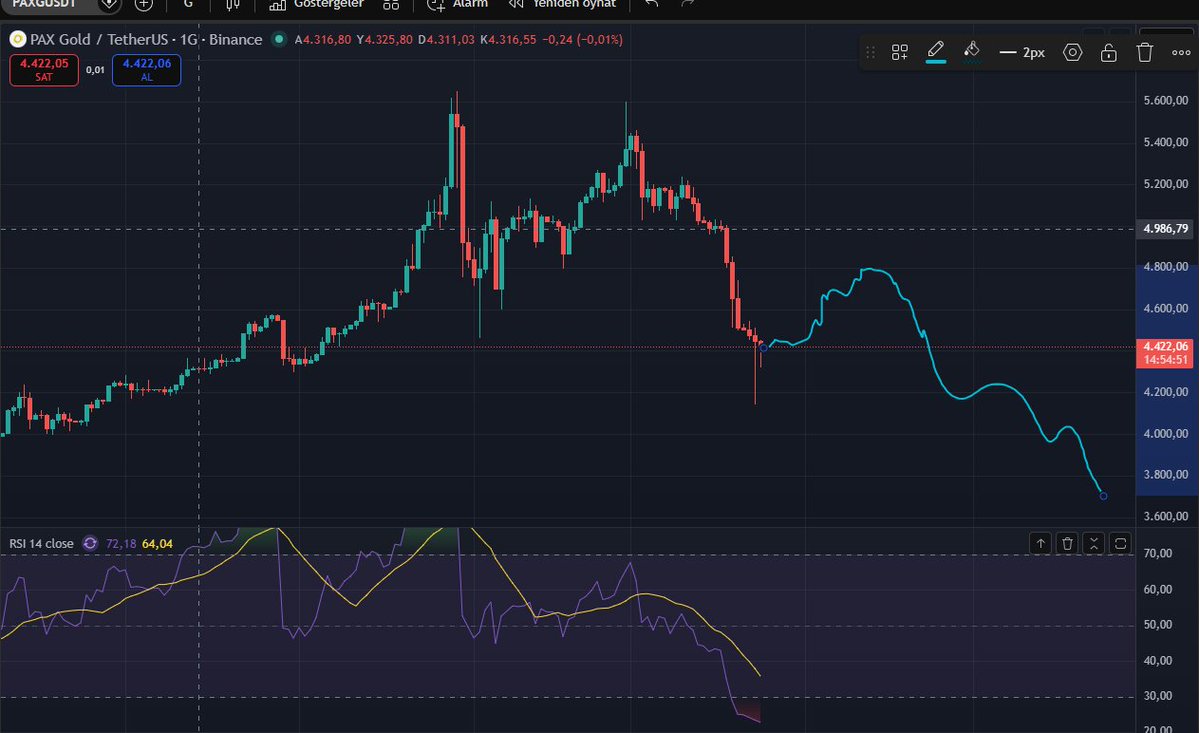This screenshot has width=1199, height=733.
Task: Create an alert with the Alarm button
Action: click(x=458, y=5)
